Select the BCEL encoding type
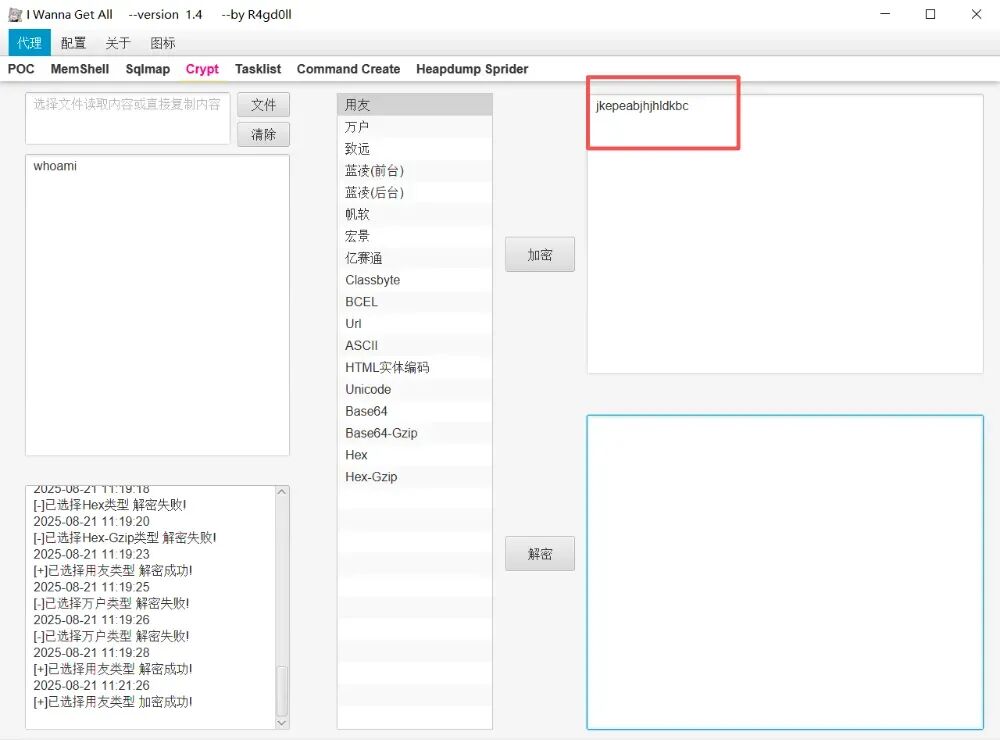 [361, 302]
